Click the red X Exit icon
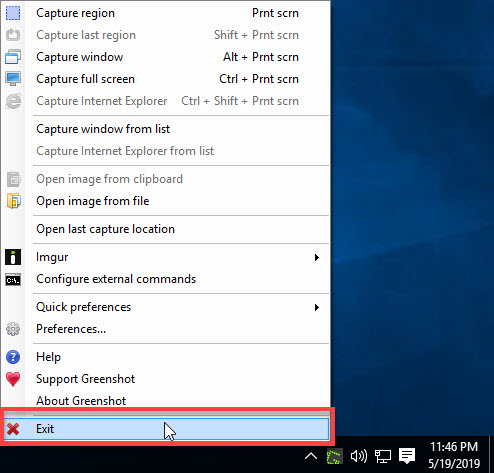 click(13, 429)
